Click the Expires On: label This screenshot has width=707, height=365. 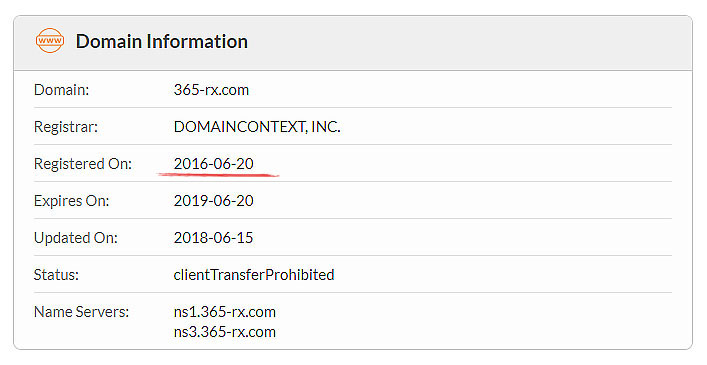(x=71, y=201)
